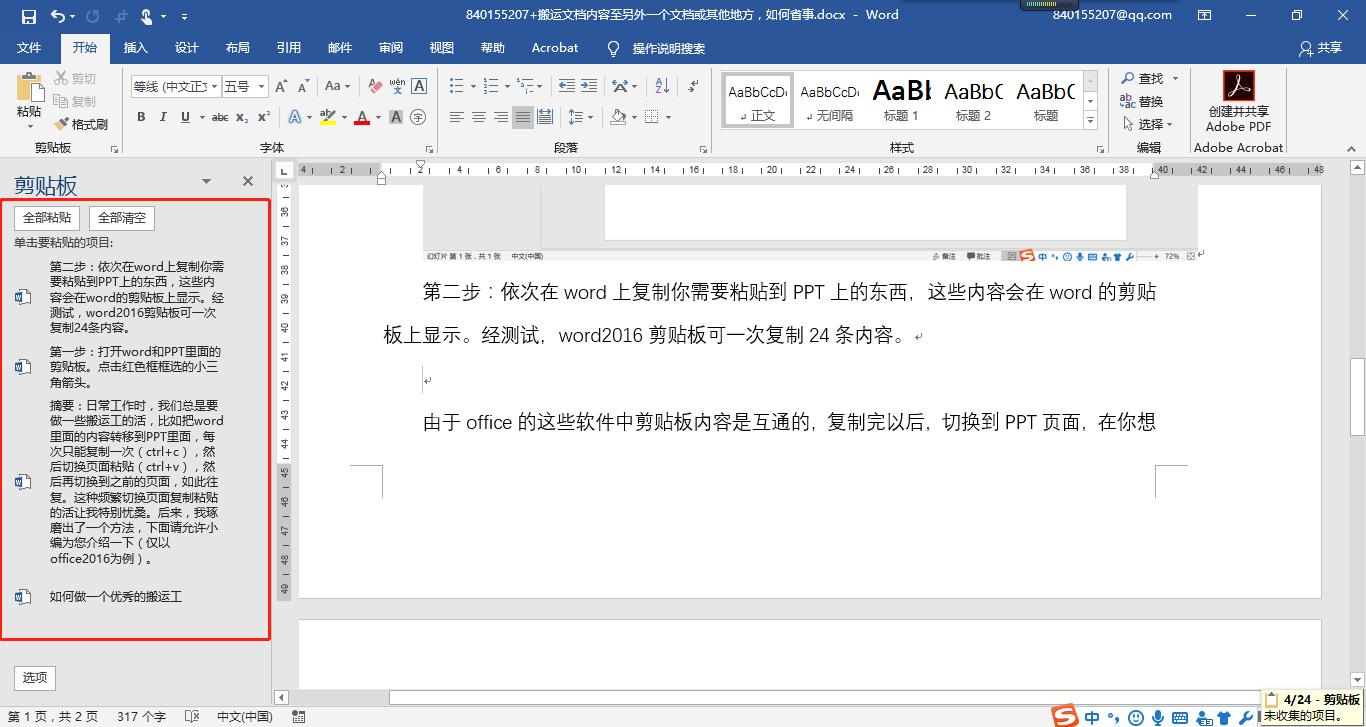Image resolution: width=1366 pixels, height=727 pixels.
Task: Switch to the 插入 ribbon tab
Action: pyautogui.click(x=136, y=47)
